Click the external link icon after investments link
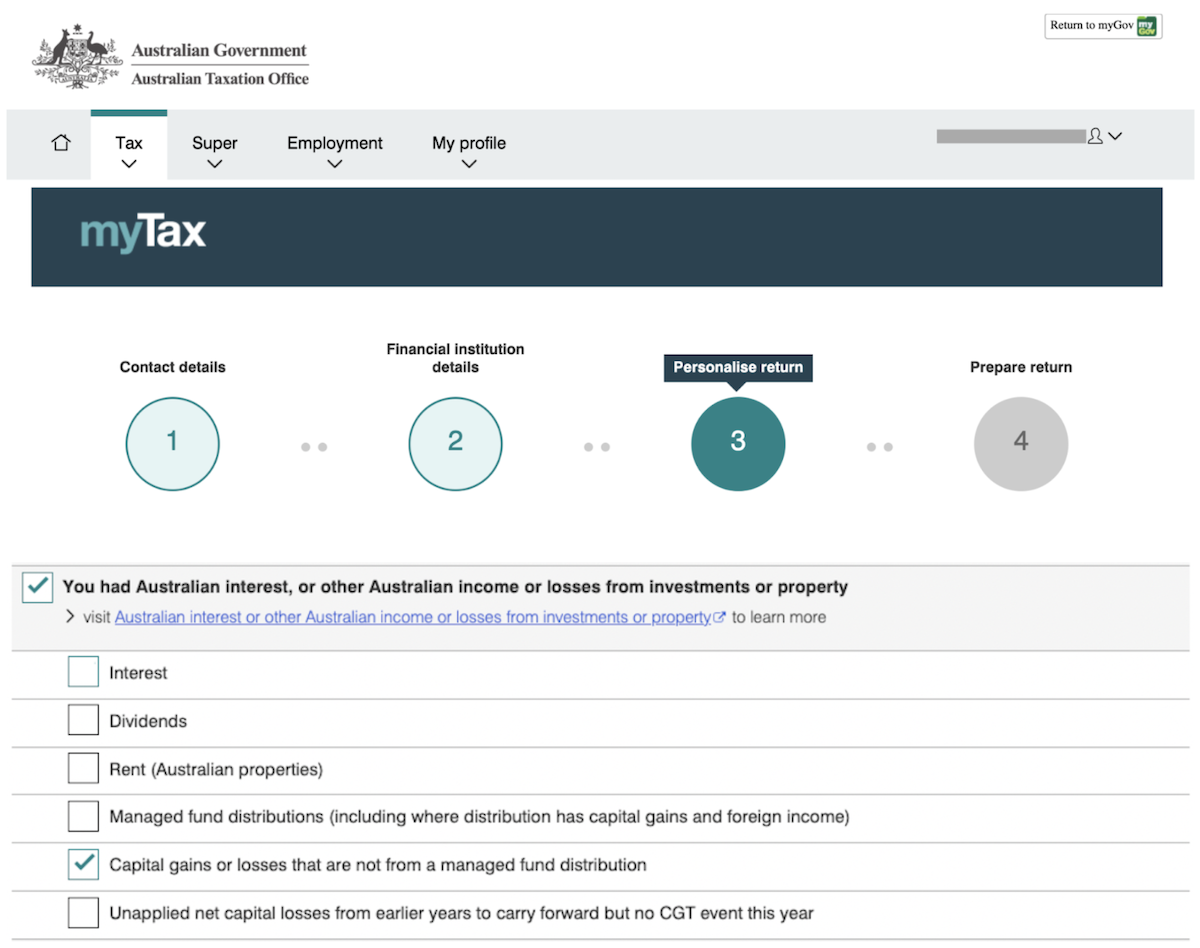This screenshot has width=1200, height=948. 719,617
